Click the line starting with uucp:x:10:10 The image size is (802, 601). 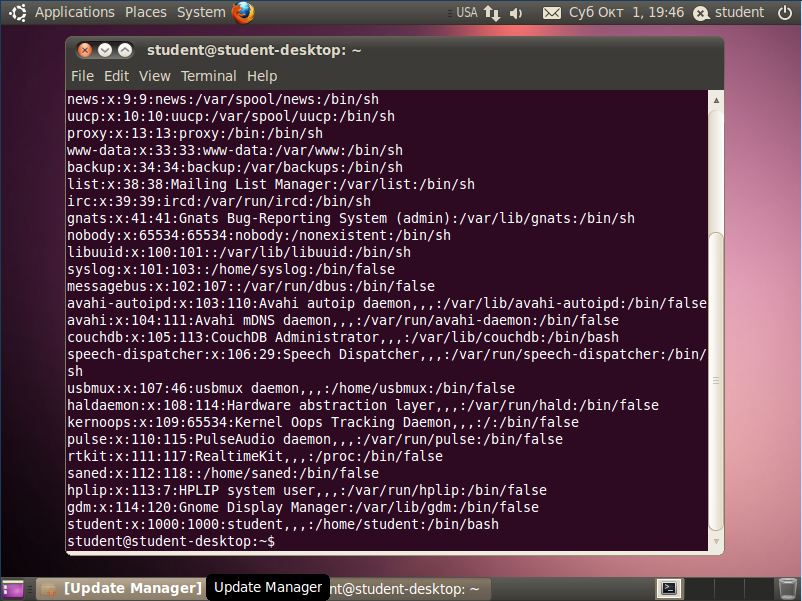pos(231,116)
